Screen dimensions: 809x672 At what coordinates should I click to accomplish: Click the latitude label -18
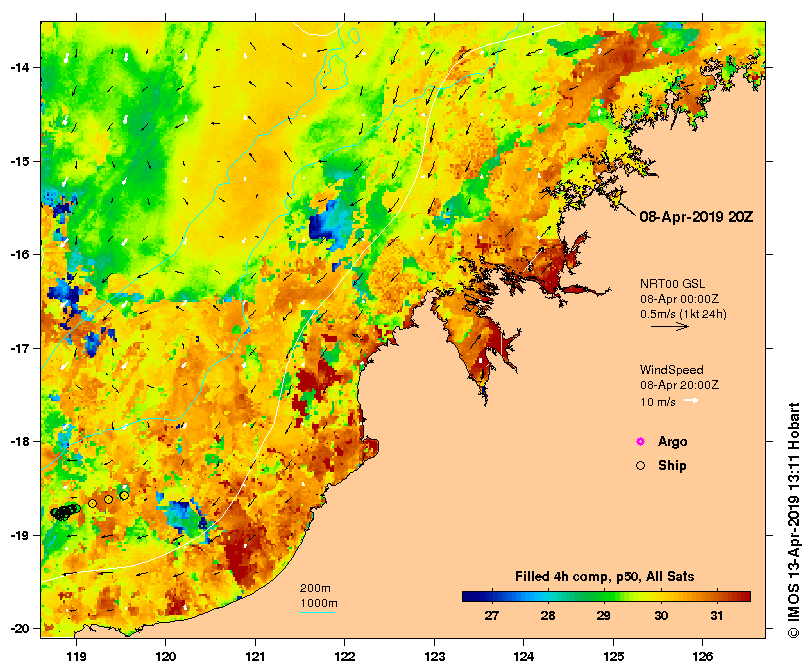tap(20, 441)
